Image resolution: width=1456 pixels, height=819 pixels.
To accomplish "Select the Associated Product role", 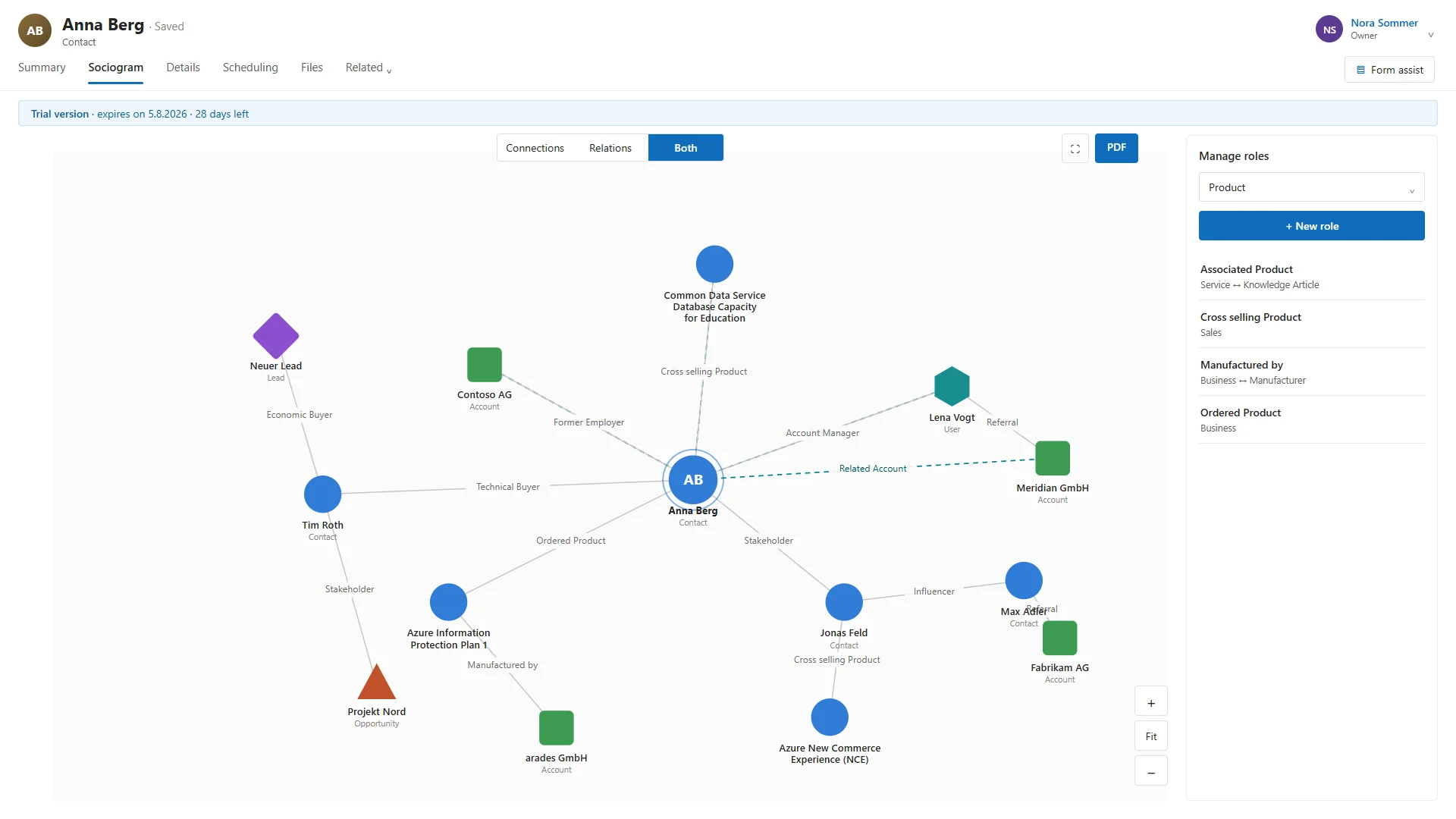I will pos(1311,277).
